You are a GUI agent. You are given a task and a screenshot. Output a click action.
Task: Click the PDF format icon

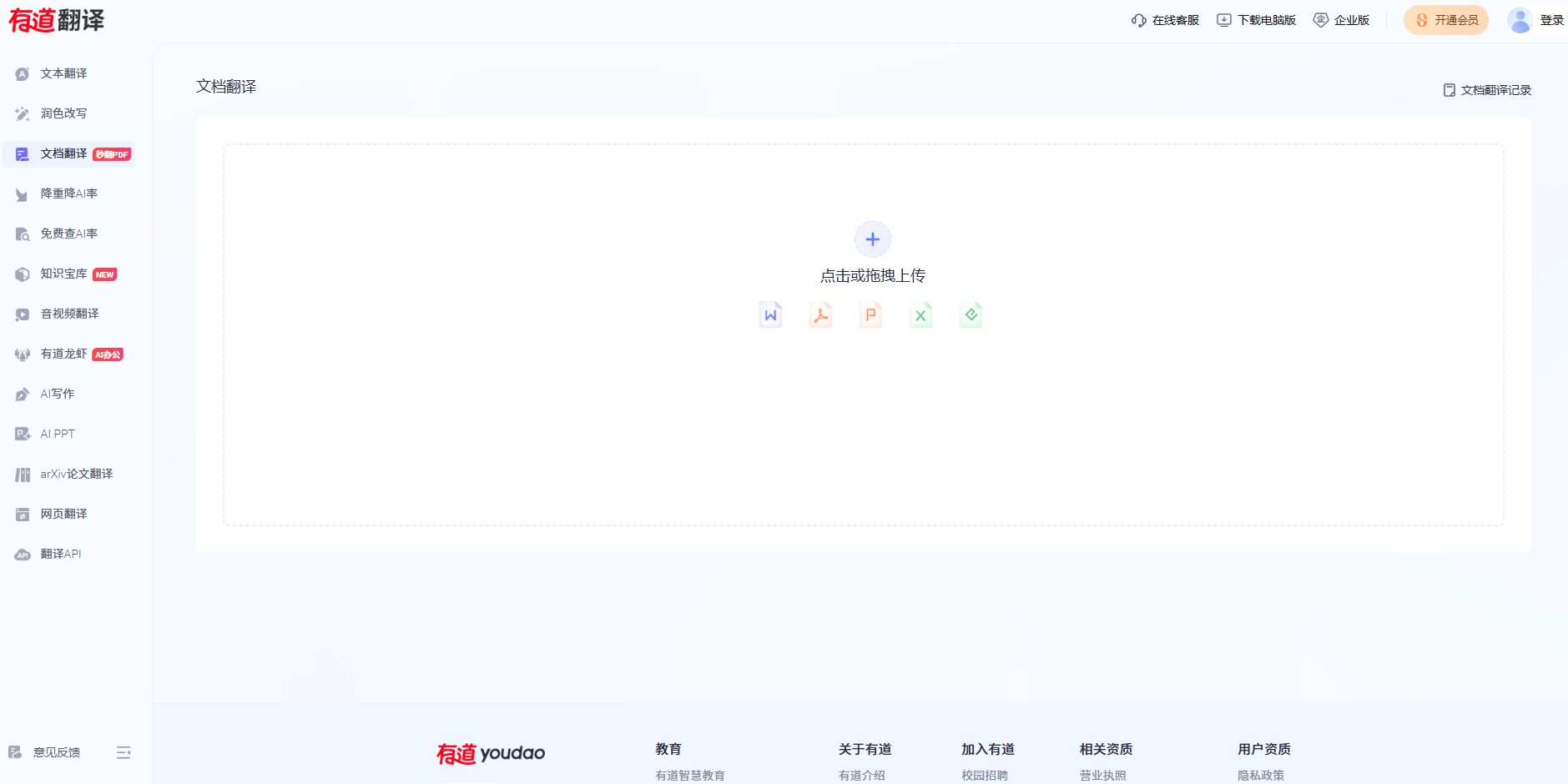pos(821,314)
